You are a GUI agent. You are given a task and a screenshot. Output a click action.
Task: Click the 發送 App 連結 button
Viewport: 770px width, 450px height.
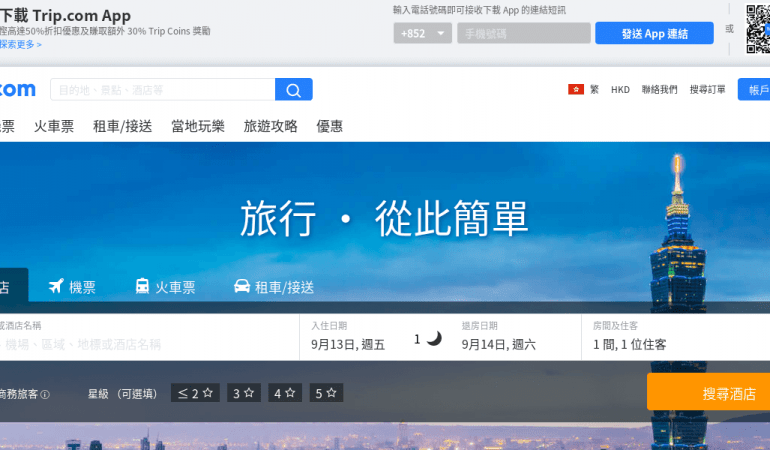tap(654, 33)
